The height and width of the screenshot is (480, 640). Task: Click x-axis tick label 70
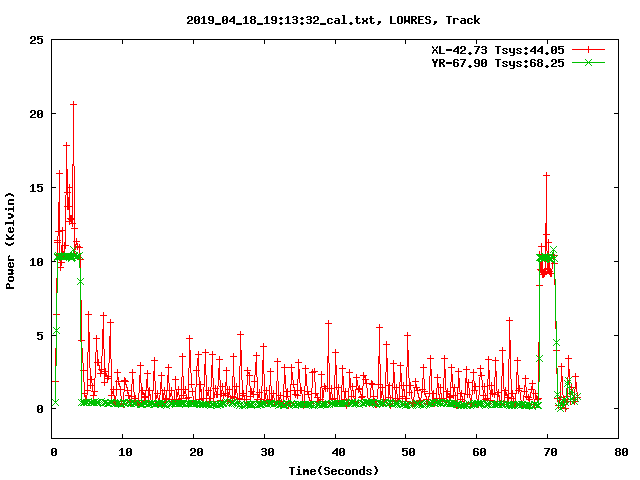tap(550, 452)
